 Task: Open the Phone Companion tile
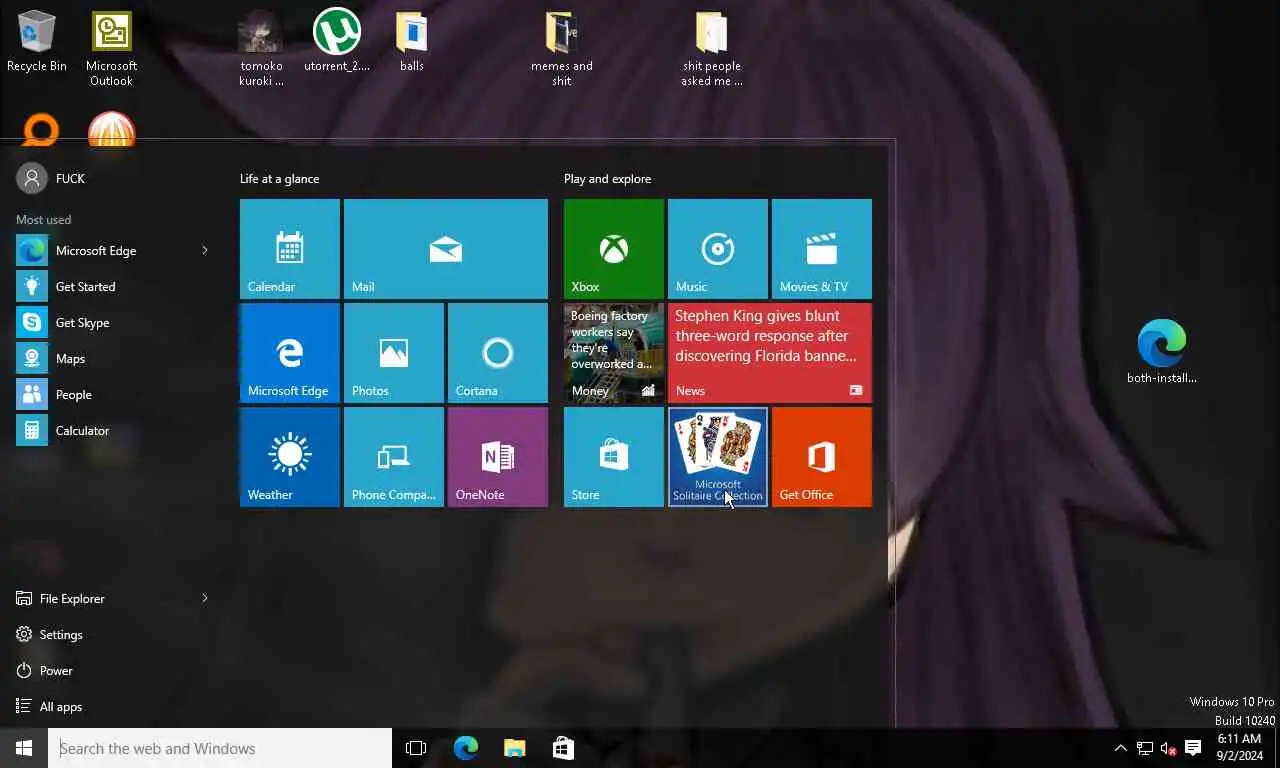(x=394, y=457)
